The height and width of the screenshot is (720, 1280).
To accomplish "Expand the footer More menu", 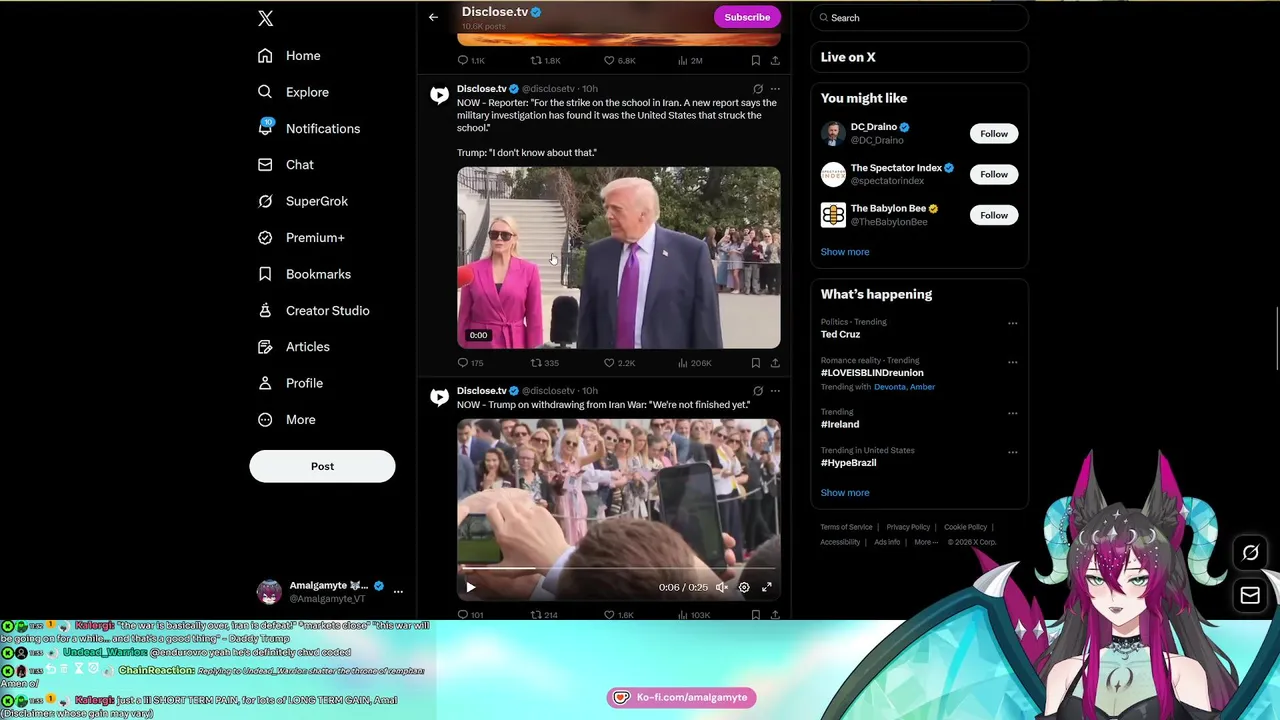I will [925, 542].
